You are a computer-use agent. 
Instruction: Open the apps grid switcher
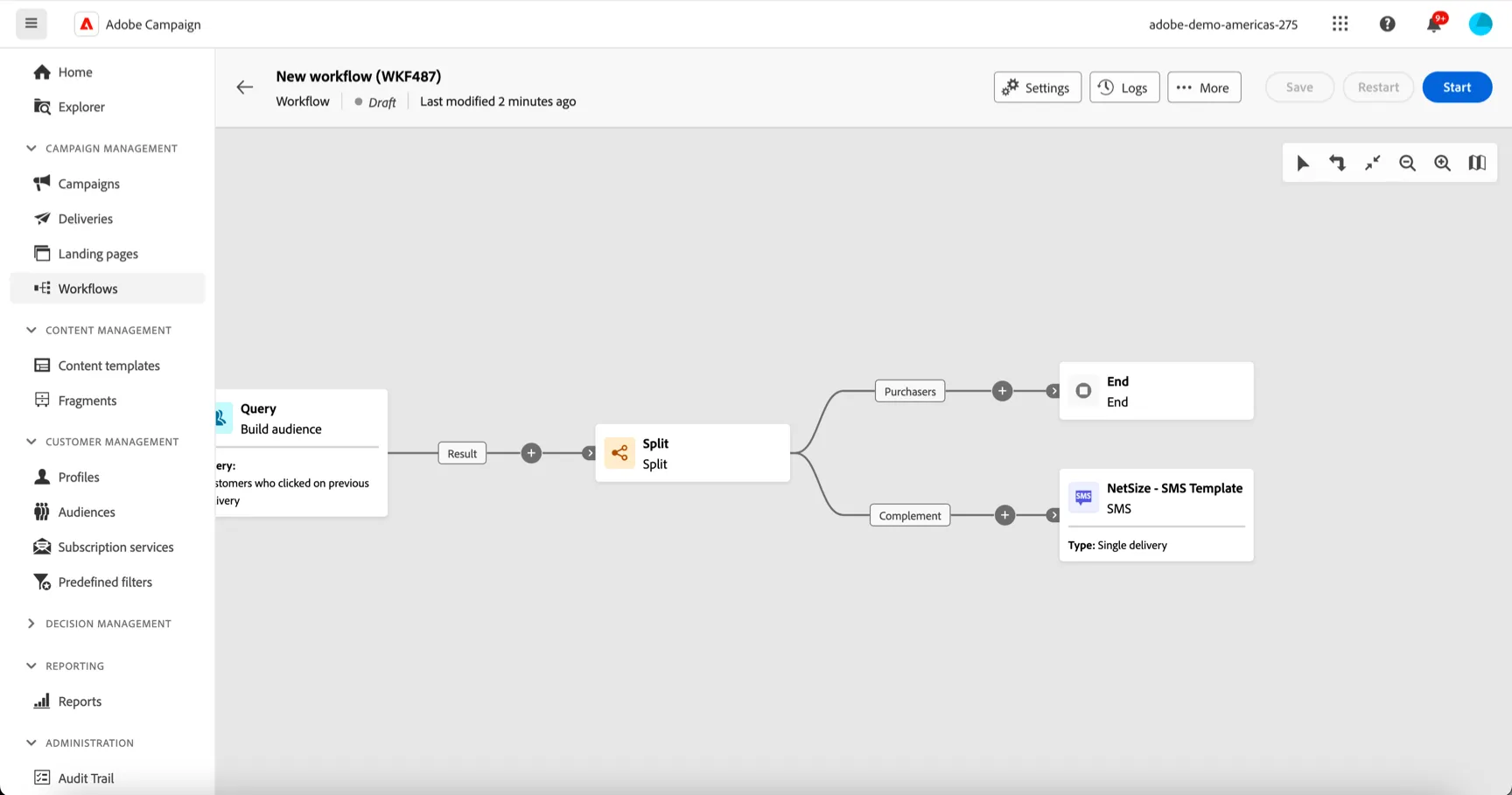coord(1340,24)
